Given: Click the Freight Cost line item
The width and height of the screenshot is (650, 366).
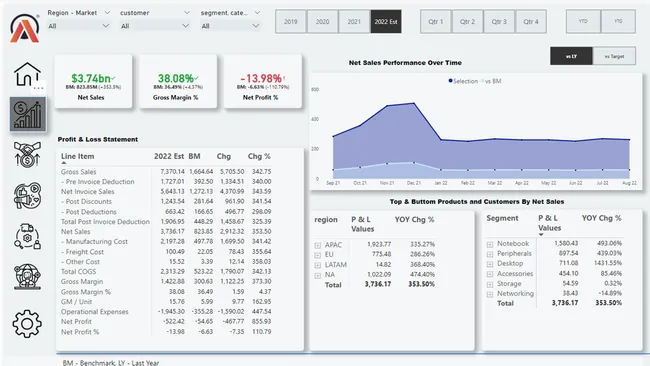Looking at the screenshot, I should [x=82, y=252].
